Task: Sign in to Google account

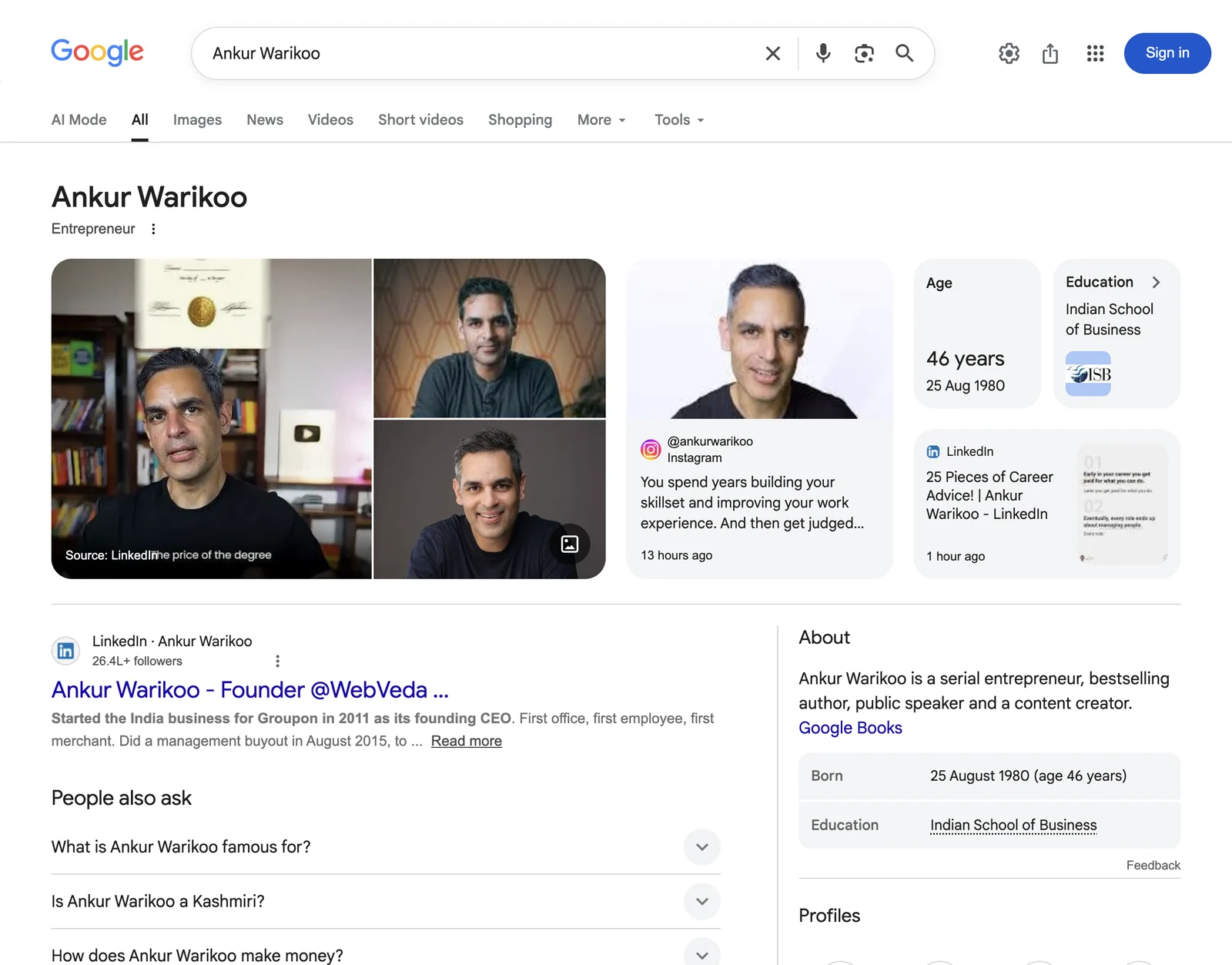Action: 1167,53
